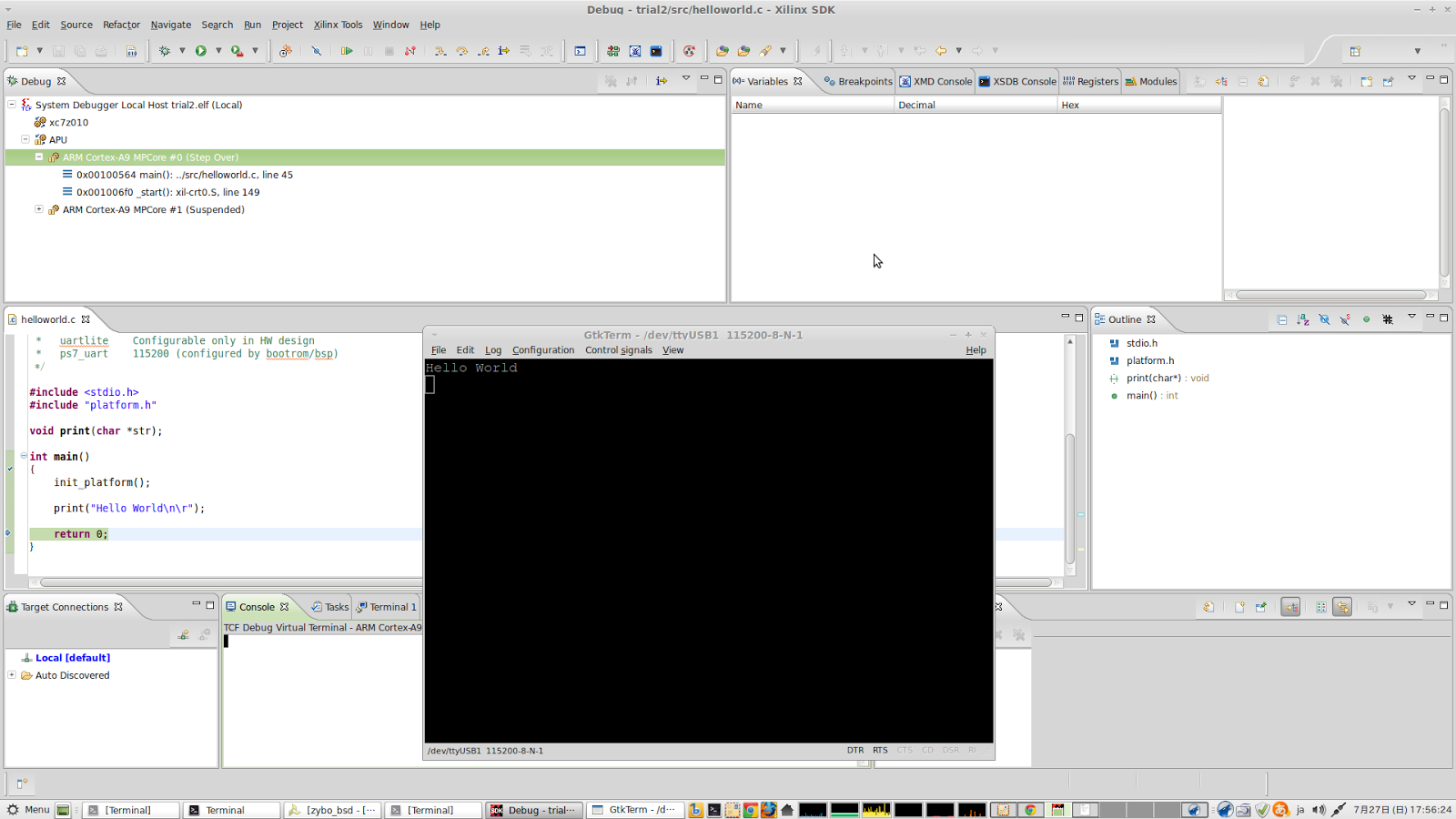Click the Variables detail pane horizontal scrollbar
Image resolution: width=1456 pixels, height=819 pixels.
[x=1330, y=295]
